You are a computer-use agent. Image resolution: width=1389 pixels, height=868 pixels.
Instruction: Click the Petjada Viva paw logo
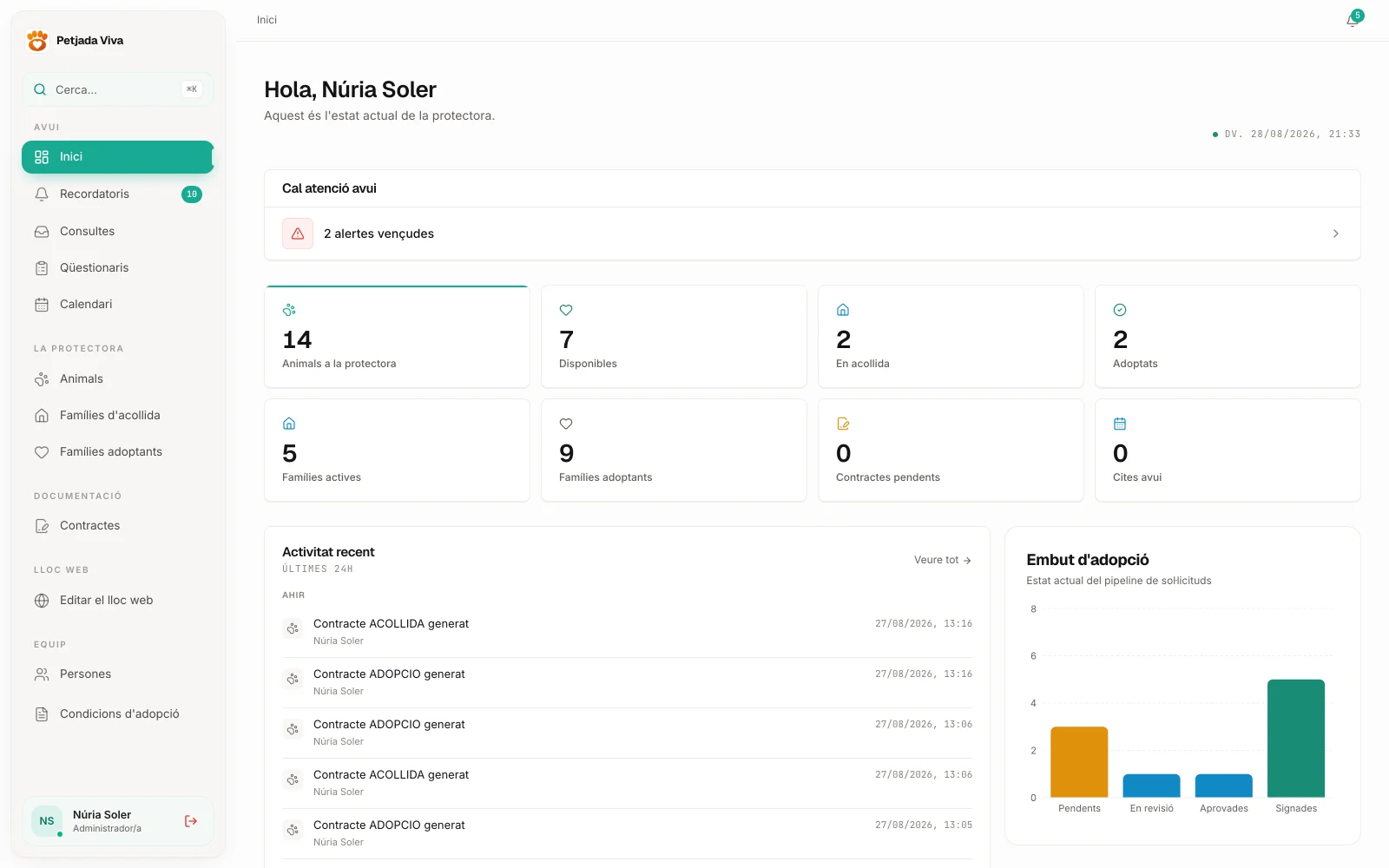37,41
